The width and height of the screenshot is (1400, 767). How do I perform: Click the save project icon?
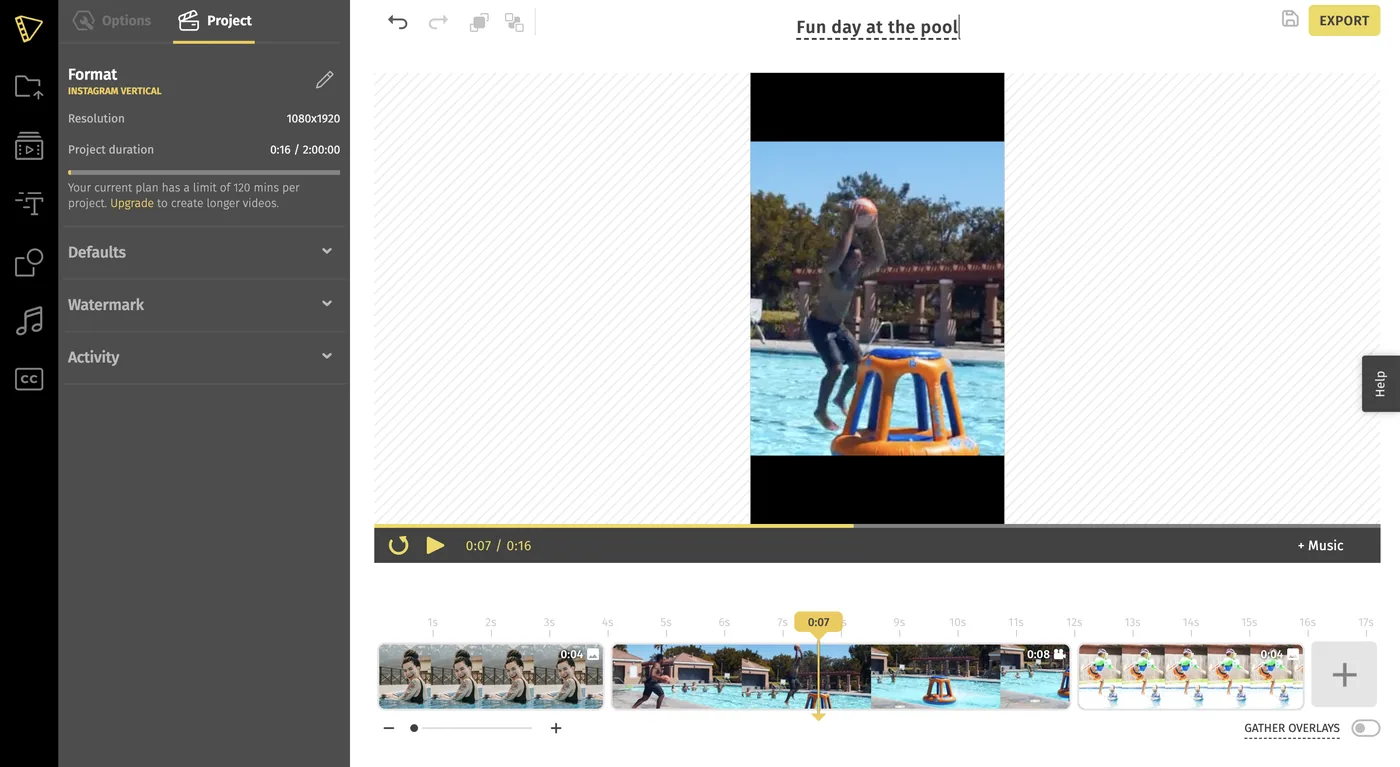click(1290, 19)
